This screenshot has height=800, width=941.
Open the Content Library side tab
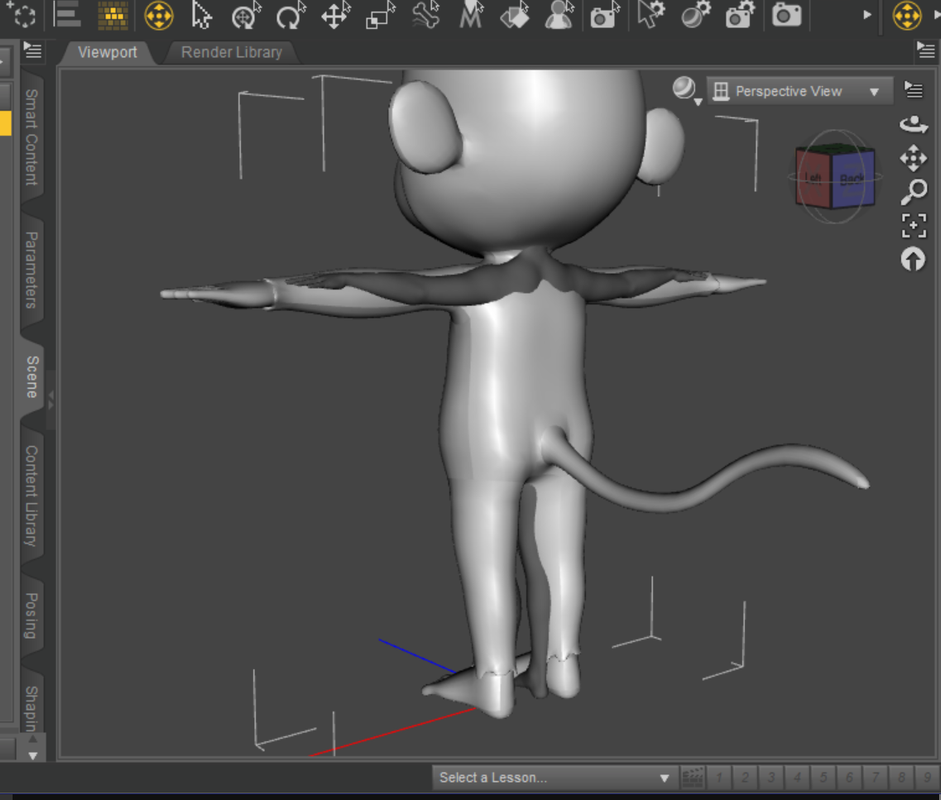click(x=32, y=496)
